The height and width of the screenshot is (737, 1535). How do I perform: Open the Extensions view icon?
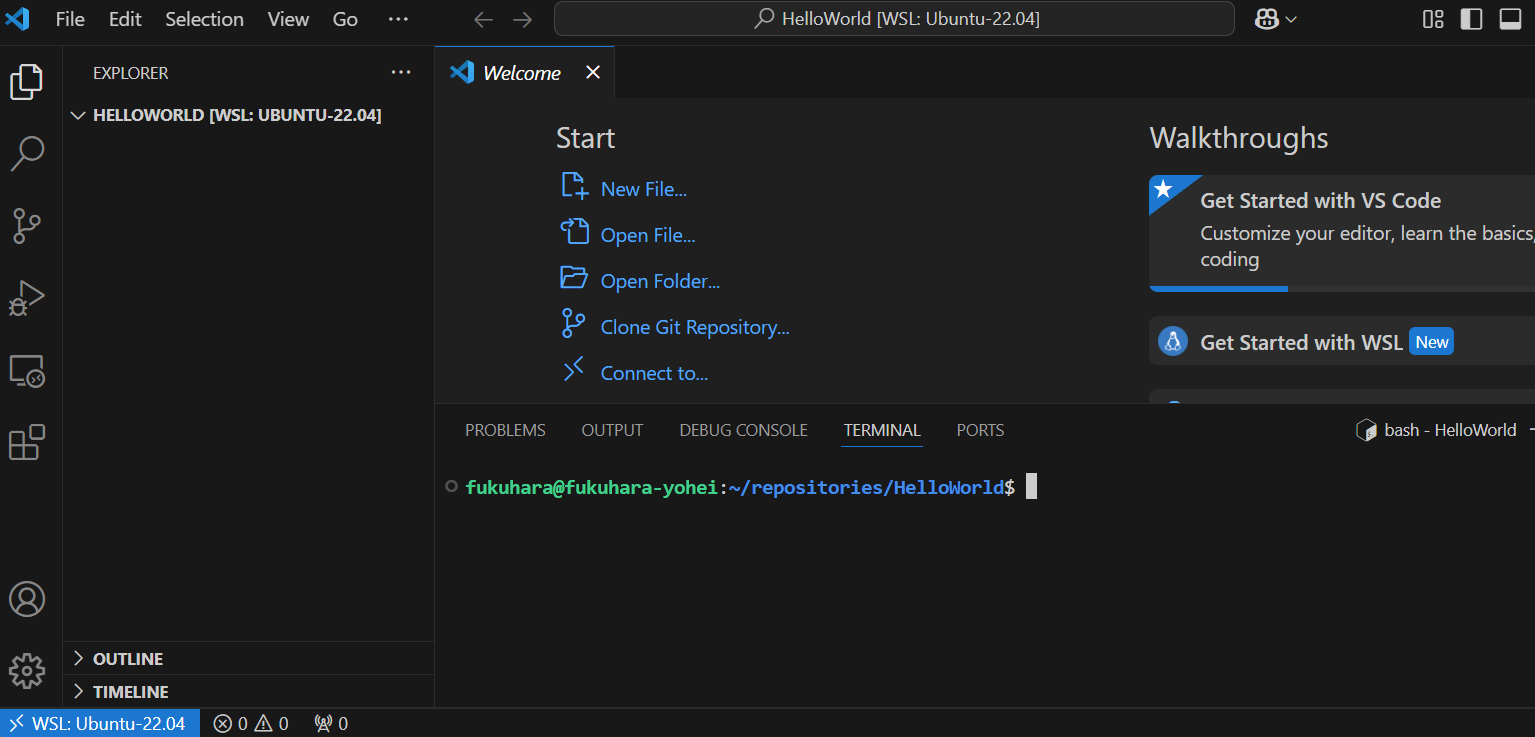pyautogui.click(x=27, y=442)
